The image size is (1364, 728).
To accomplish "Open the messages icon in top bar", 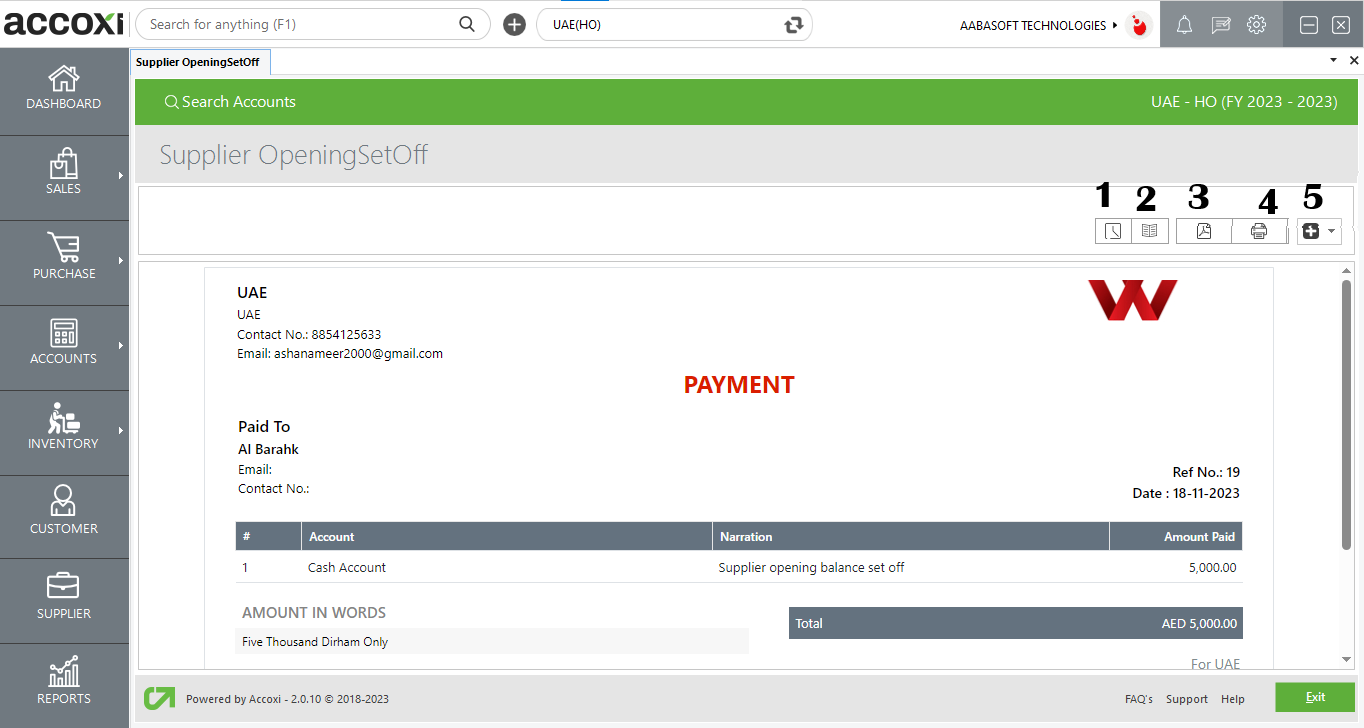I will pyautogui.click(x=1220, y=26).
